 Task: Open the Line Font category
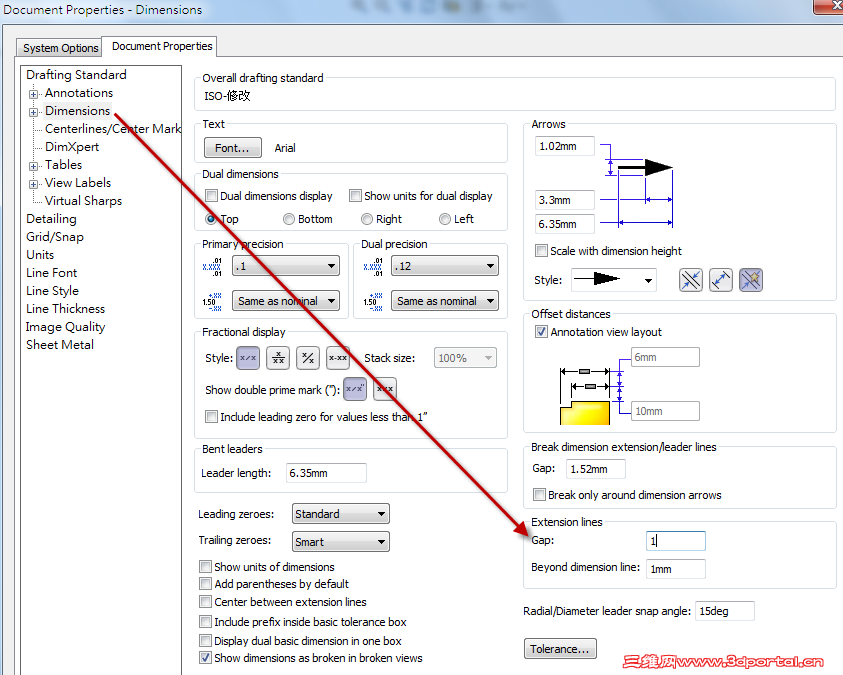[52, 273]
